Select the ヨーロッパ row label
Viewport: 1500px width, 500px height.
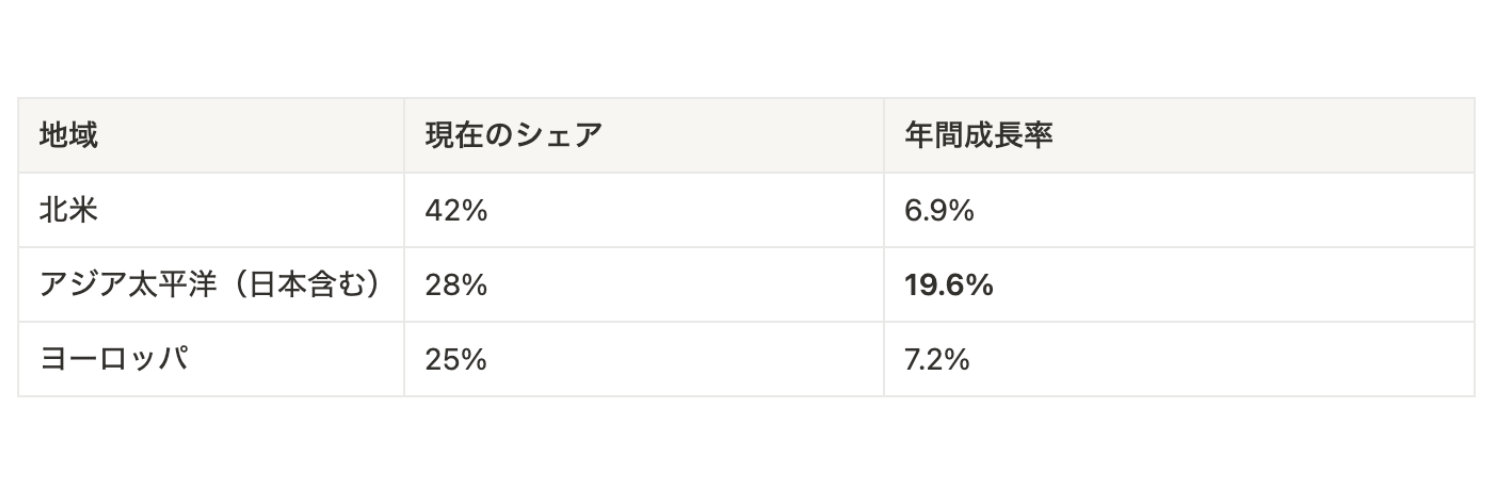point(114,360)
